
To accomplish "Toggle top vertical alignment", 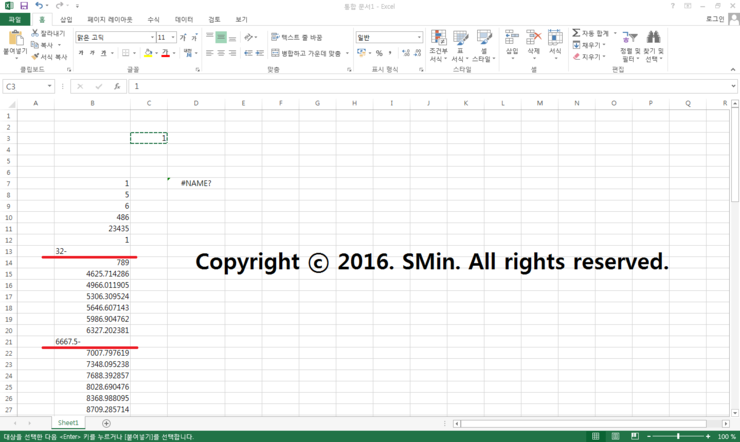I will (x=210, y=37).
